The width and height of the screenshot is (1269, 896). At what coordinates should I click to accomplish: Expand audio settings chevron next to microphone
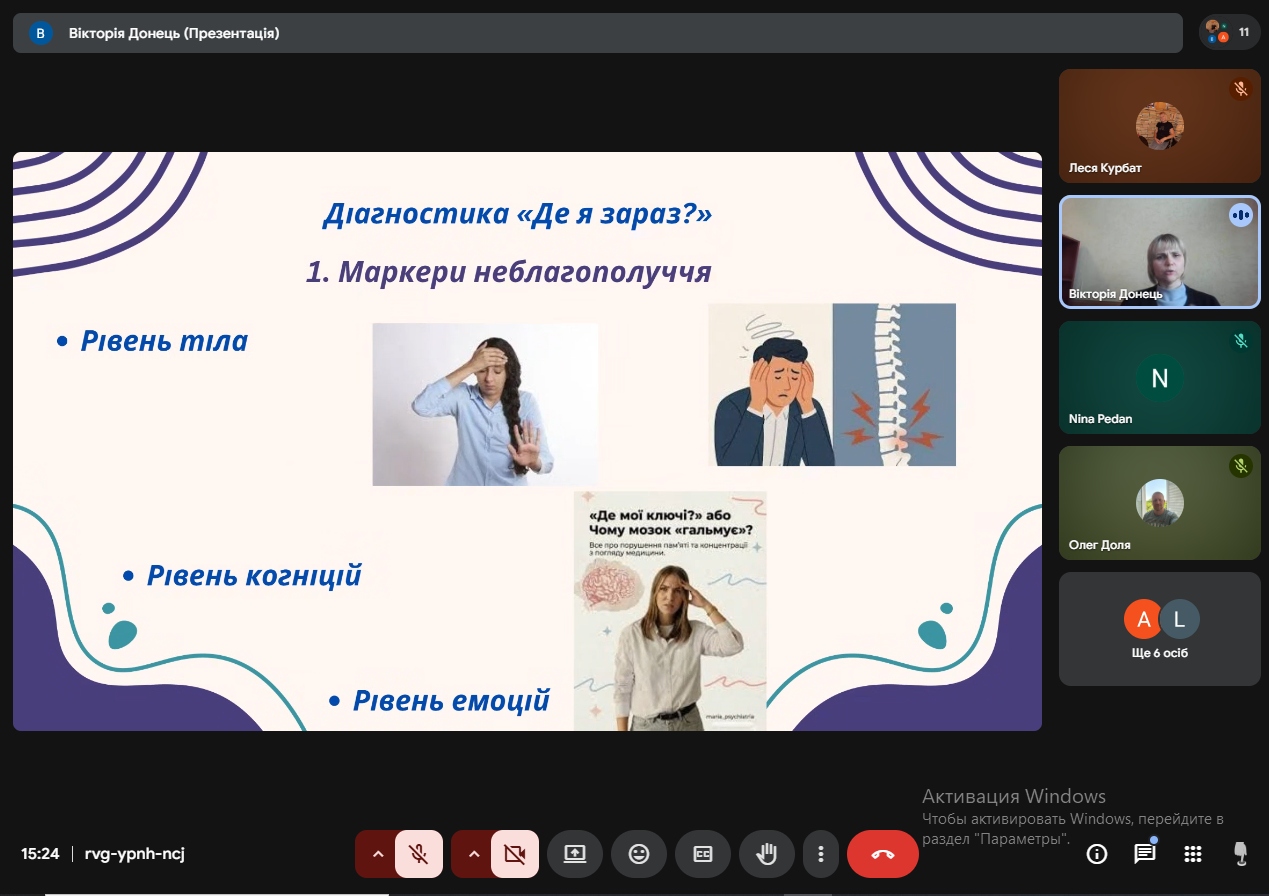[x=377, y=854]
